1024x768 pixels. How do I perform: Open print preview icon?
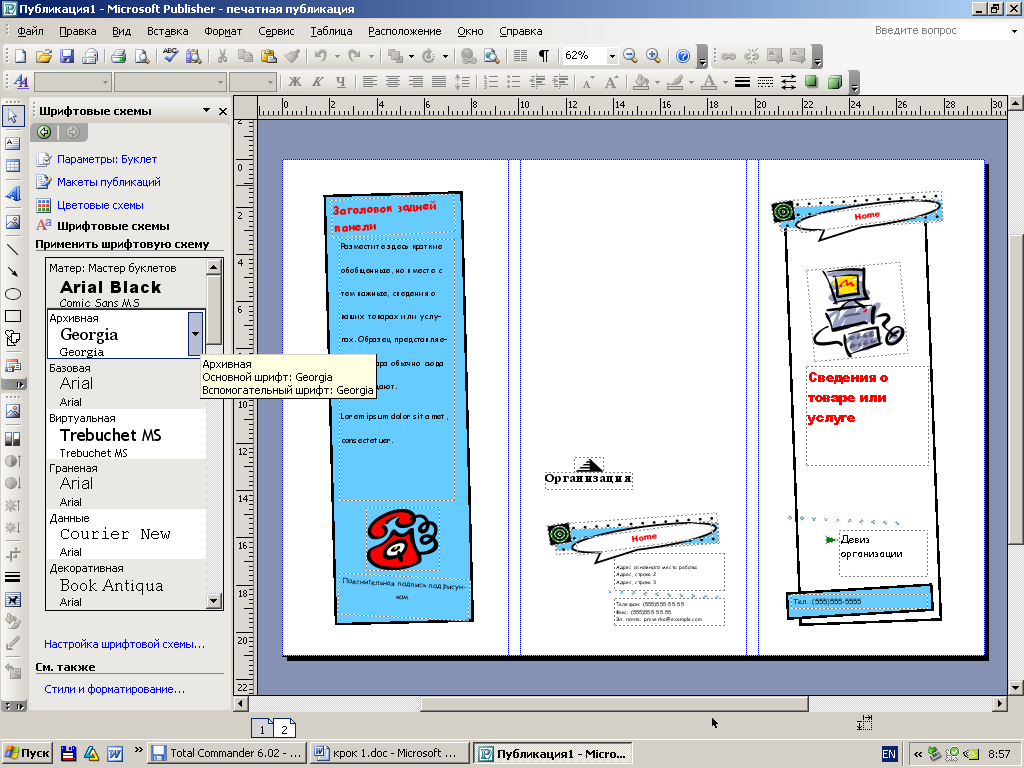142,56
